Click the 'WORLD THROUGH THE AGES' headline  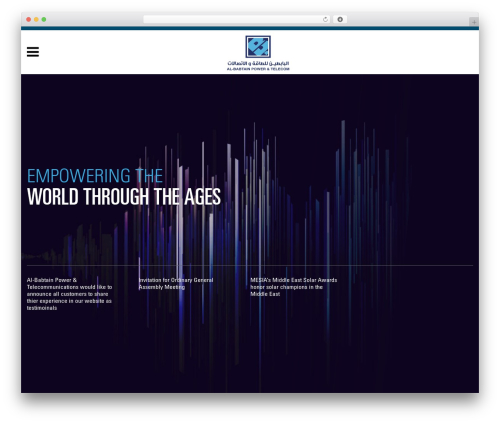coord(124,197)
